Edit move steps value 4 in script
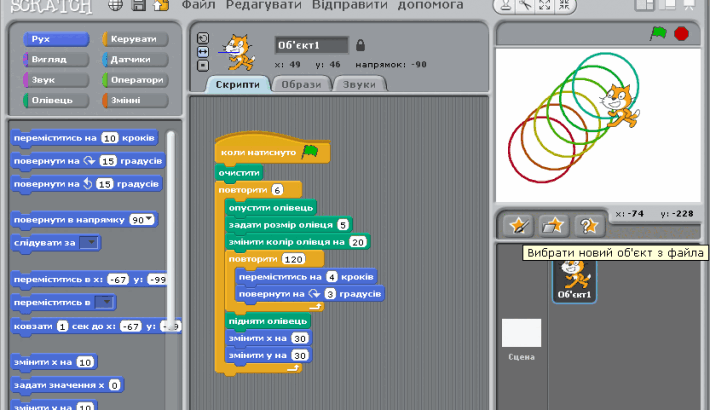Viewport: 710px width, 410px height. (x=332, y=277)
